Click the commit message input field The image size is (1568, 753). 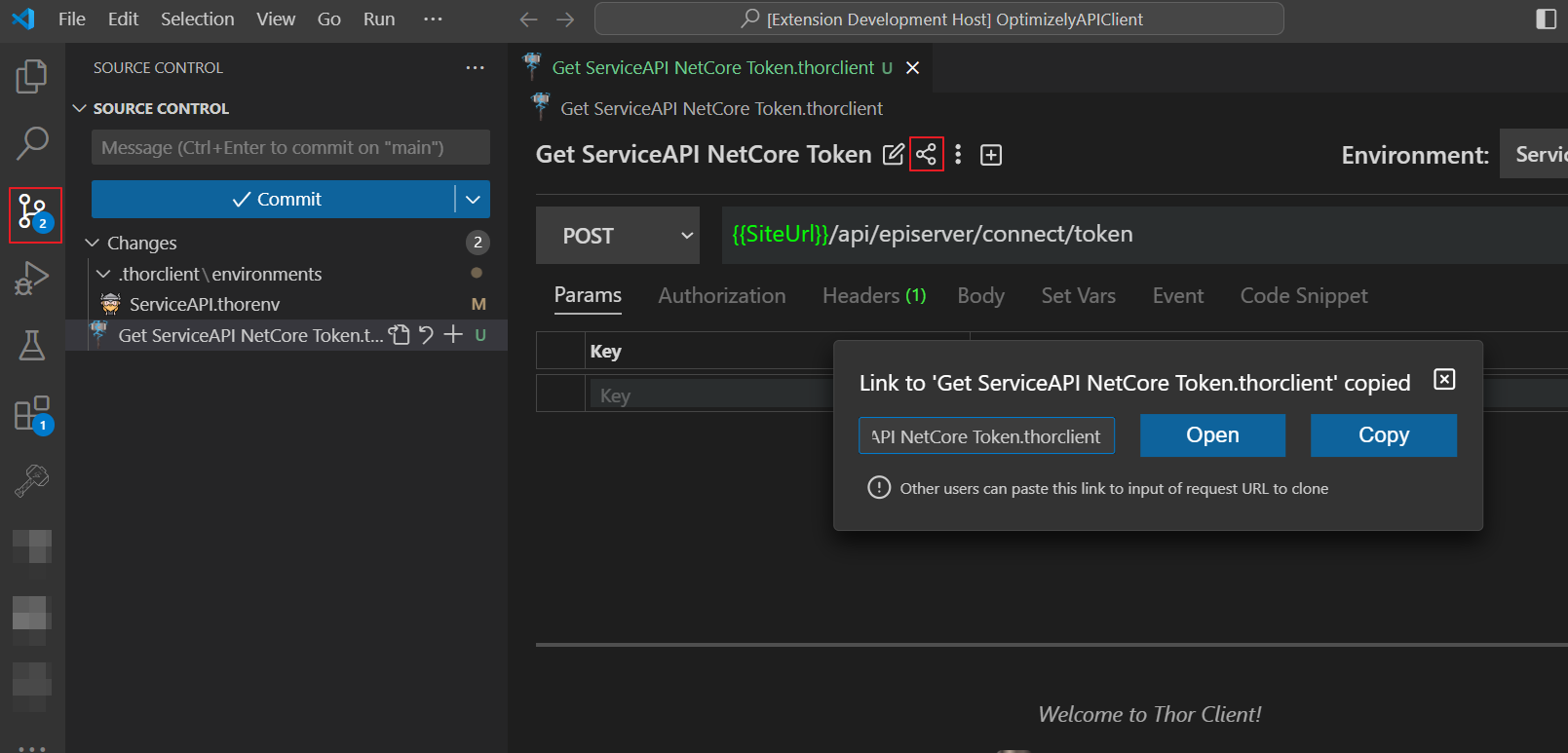coord(290,148)
